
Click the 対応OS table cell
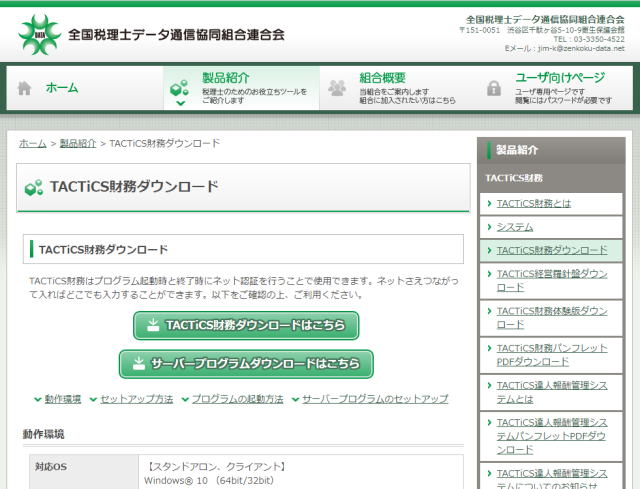[84, 472]
